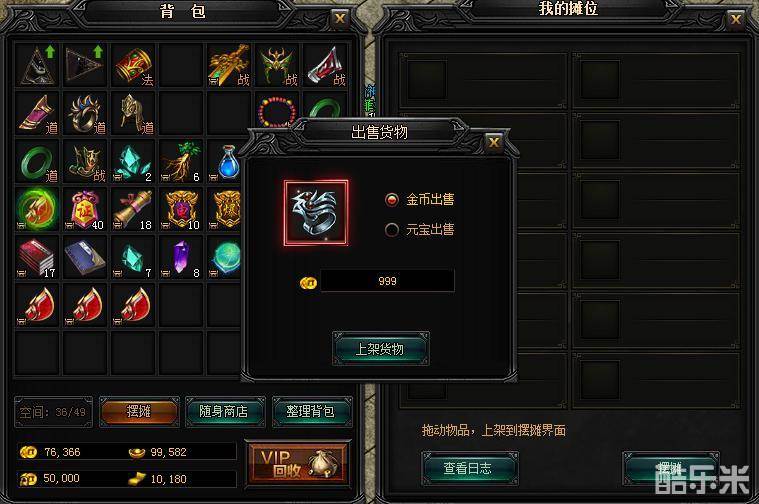Select the purple crystal stack of 8
Screen dimensions: 759x504
[x=181, y=258]
